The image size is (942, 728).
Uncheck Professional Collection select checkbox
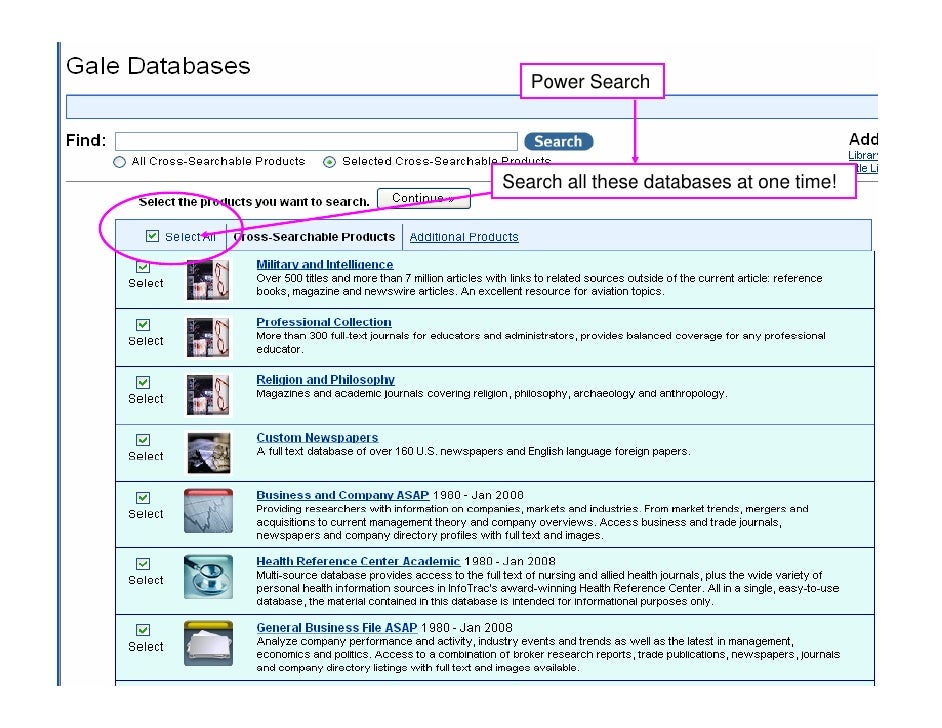click(143, 324)
